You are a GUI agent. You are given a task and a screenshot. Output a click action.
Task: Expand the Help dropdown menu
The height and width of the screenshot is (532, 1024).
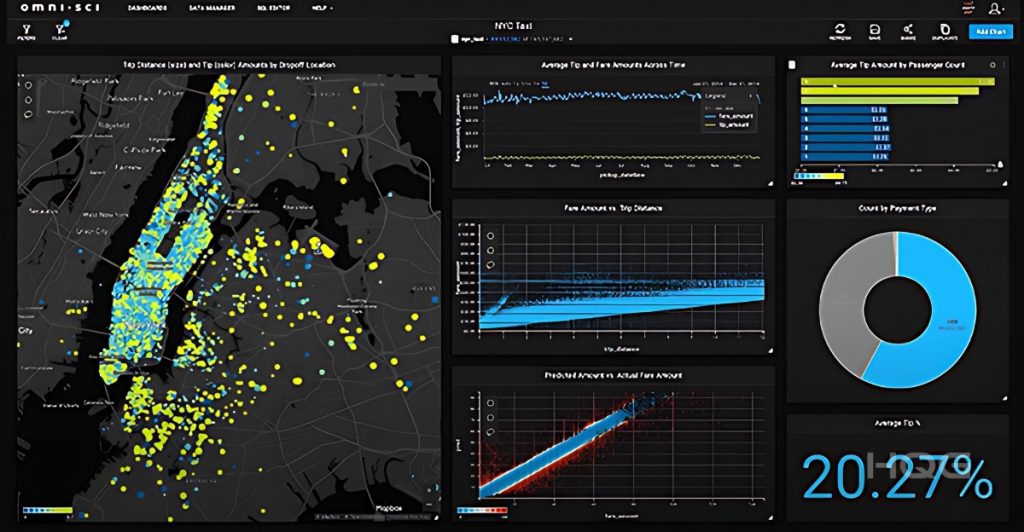[x=324, y=8]
